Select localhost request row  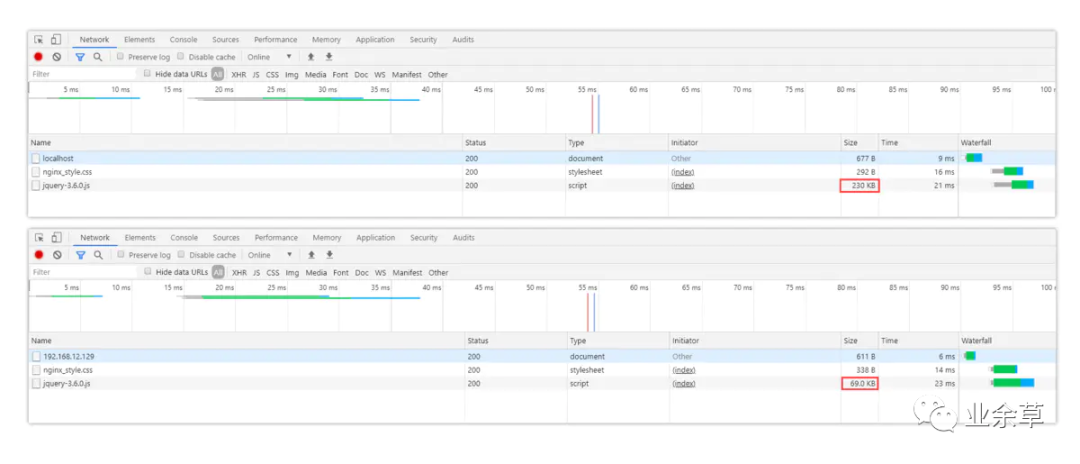(541, 158)
